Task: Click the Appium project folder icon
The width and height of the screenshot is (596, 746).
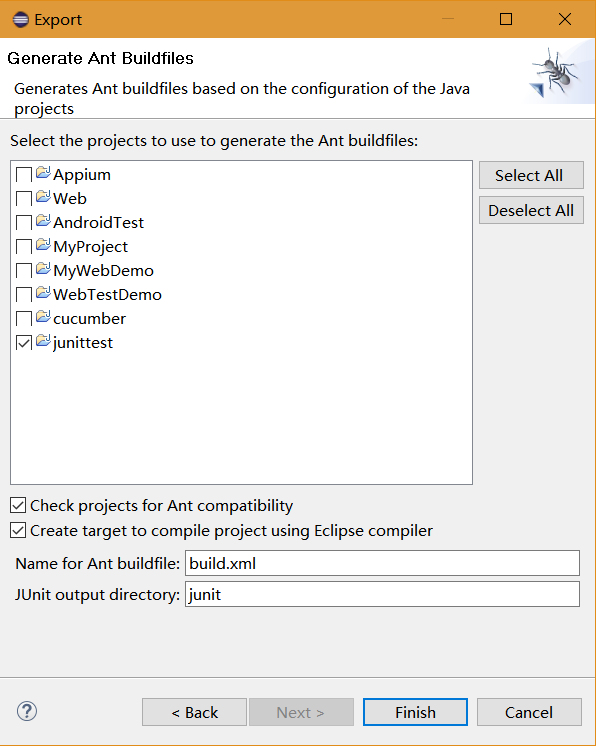Action: click(43, 173)
